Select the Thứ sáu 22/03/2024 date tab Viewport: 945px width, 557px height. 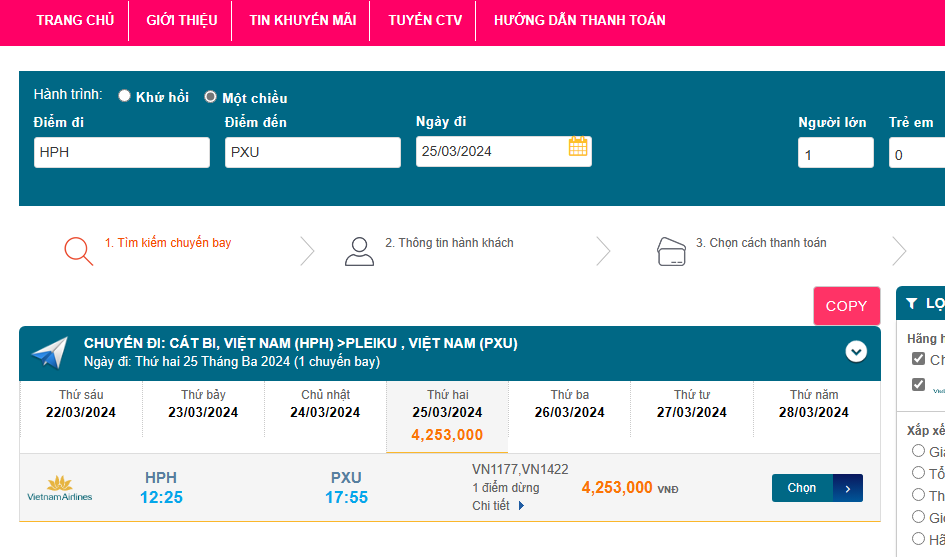(x=81, y=405)
